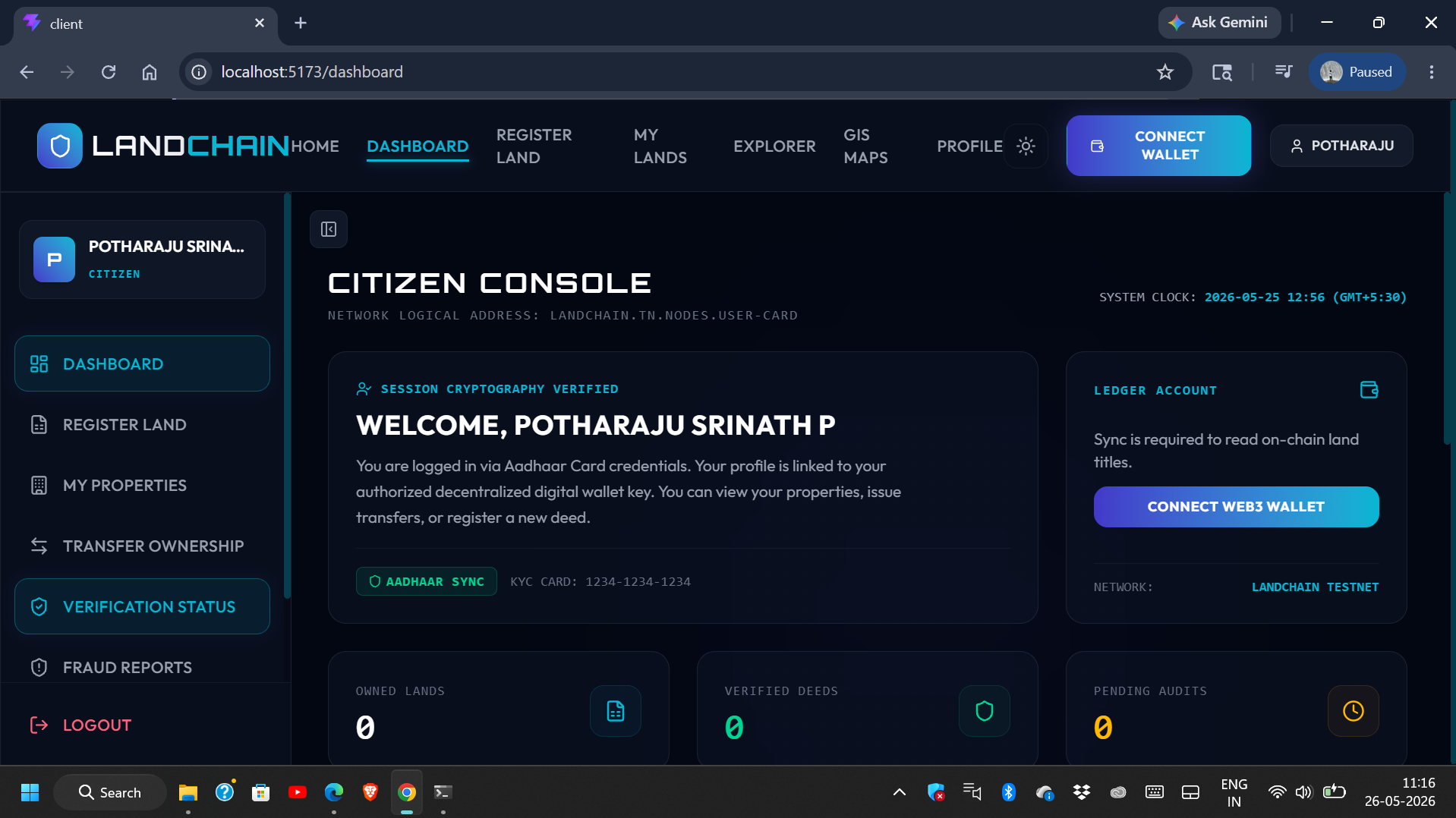
Task: Select DASHBOARD in the top navigation
Action: point(418,146)
